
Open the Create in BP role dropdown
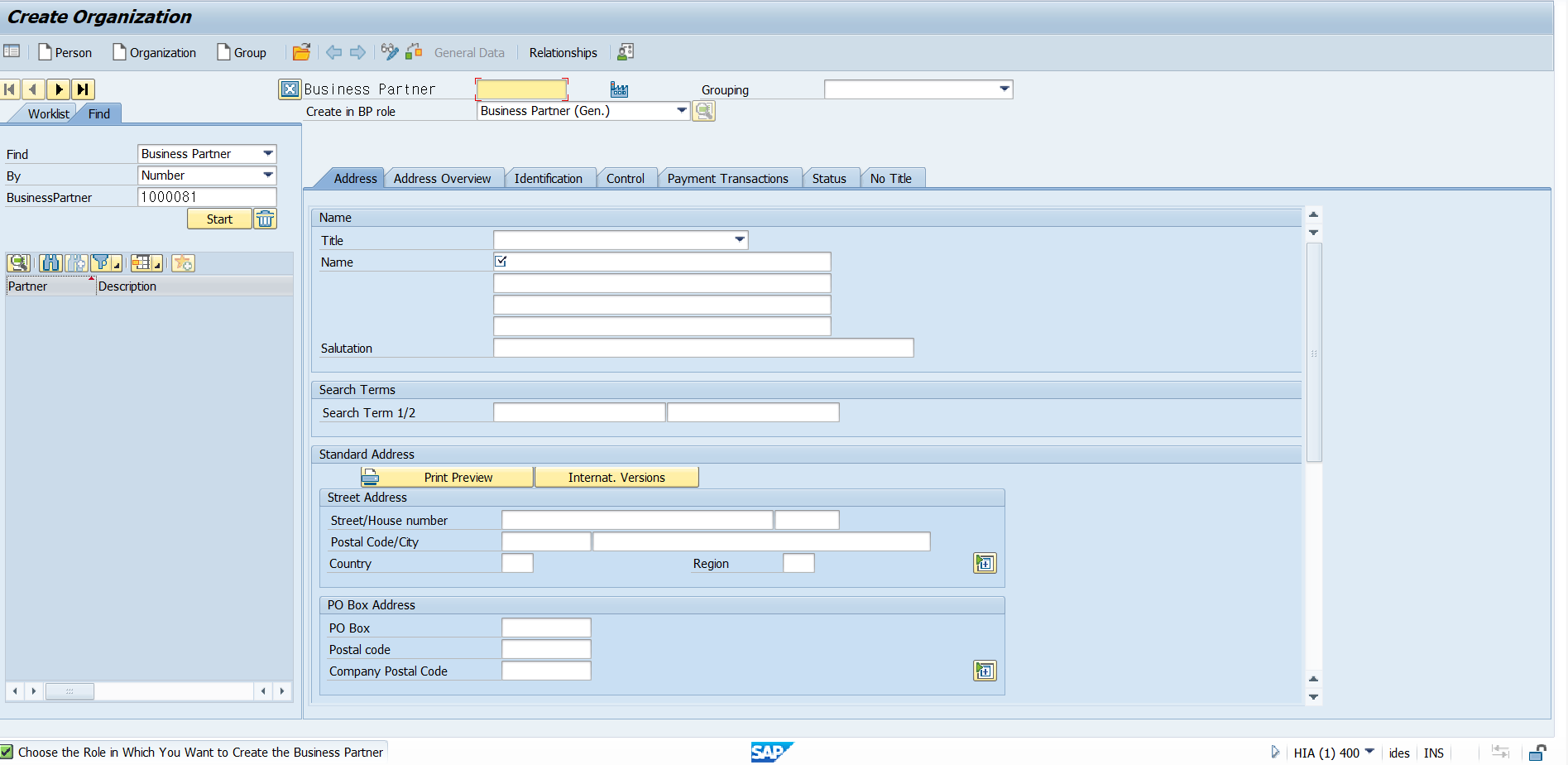682,110
